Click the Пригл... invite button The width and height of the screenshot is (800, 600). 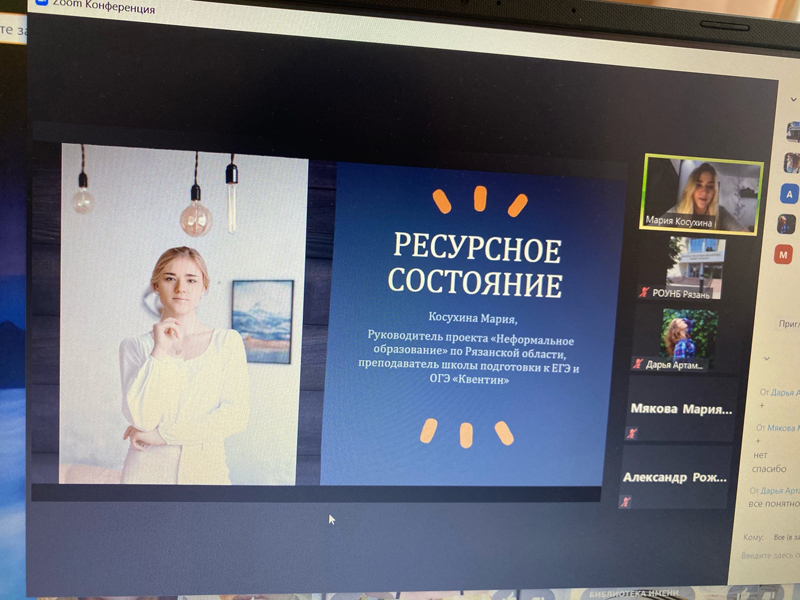click(788, 324)
